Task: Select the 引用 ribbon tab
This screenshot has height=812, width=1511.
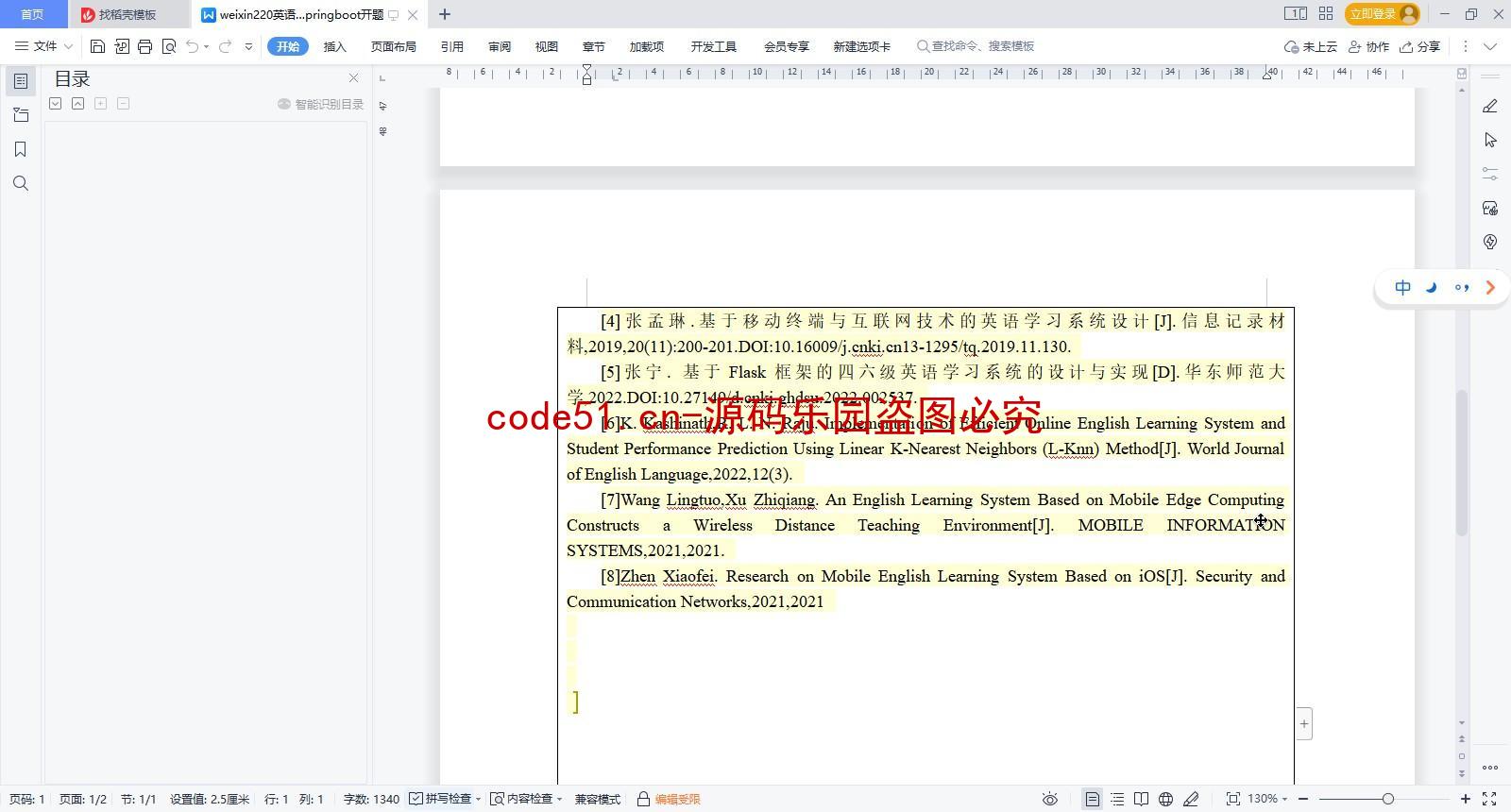Action: pos(452,46)
